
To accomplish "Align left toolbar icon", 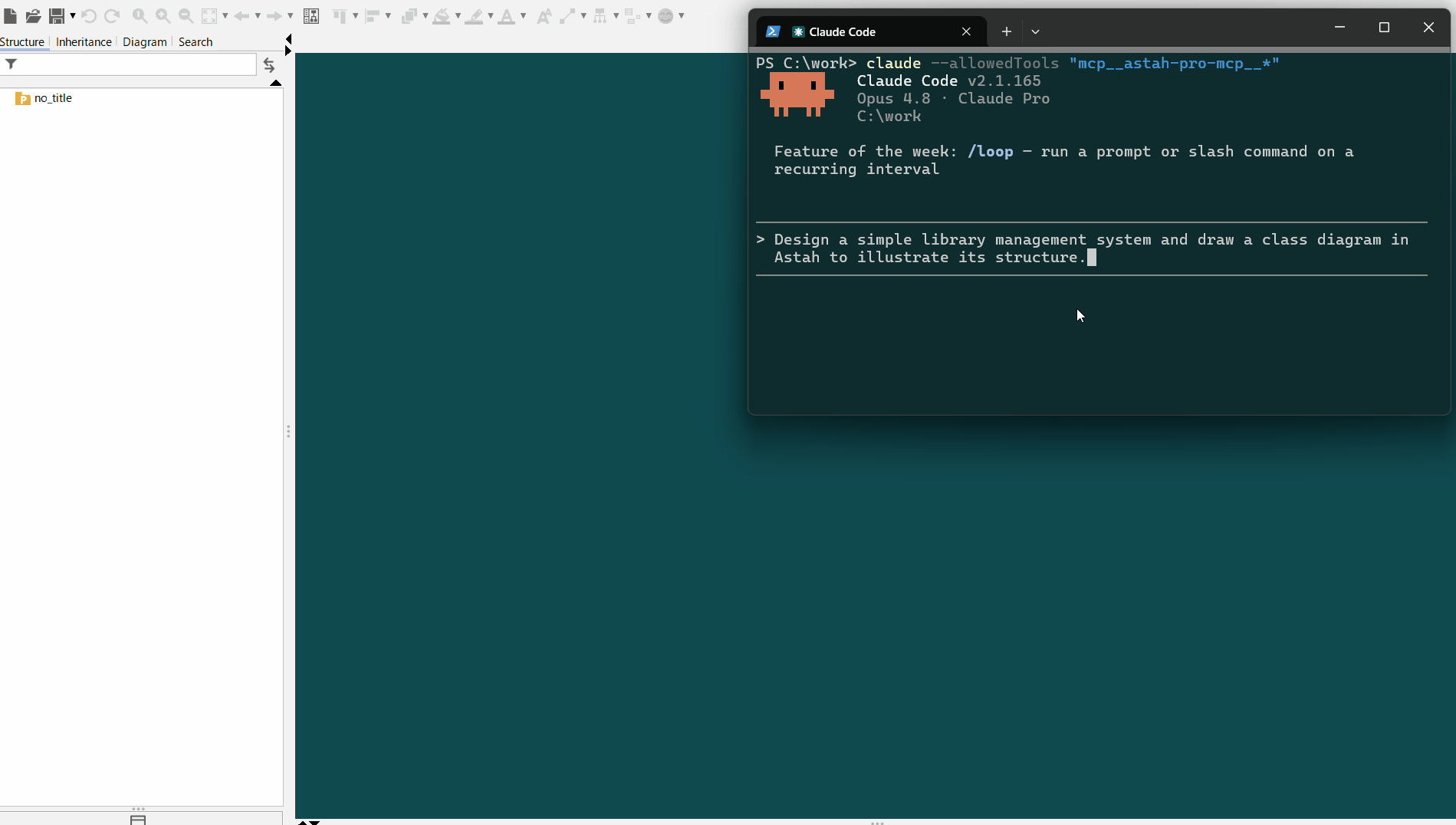I will tap(372, 15).
